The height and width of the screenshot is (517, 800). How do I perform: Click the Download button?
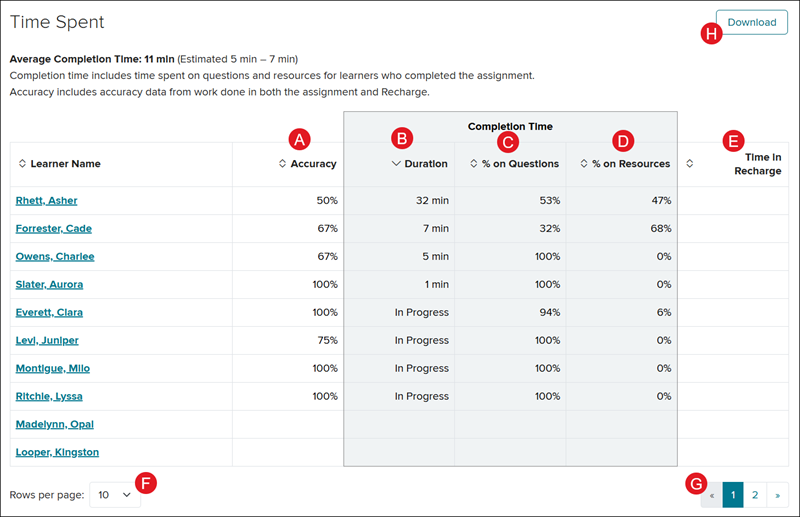point(751,22)
